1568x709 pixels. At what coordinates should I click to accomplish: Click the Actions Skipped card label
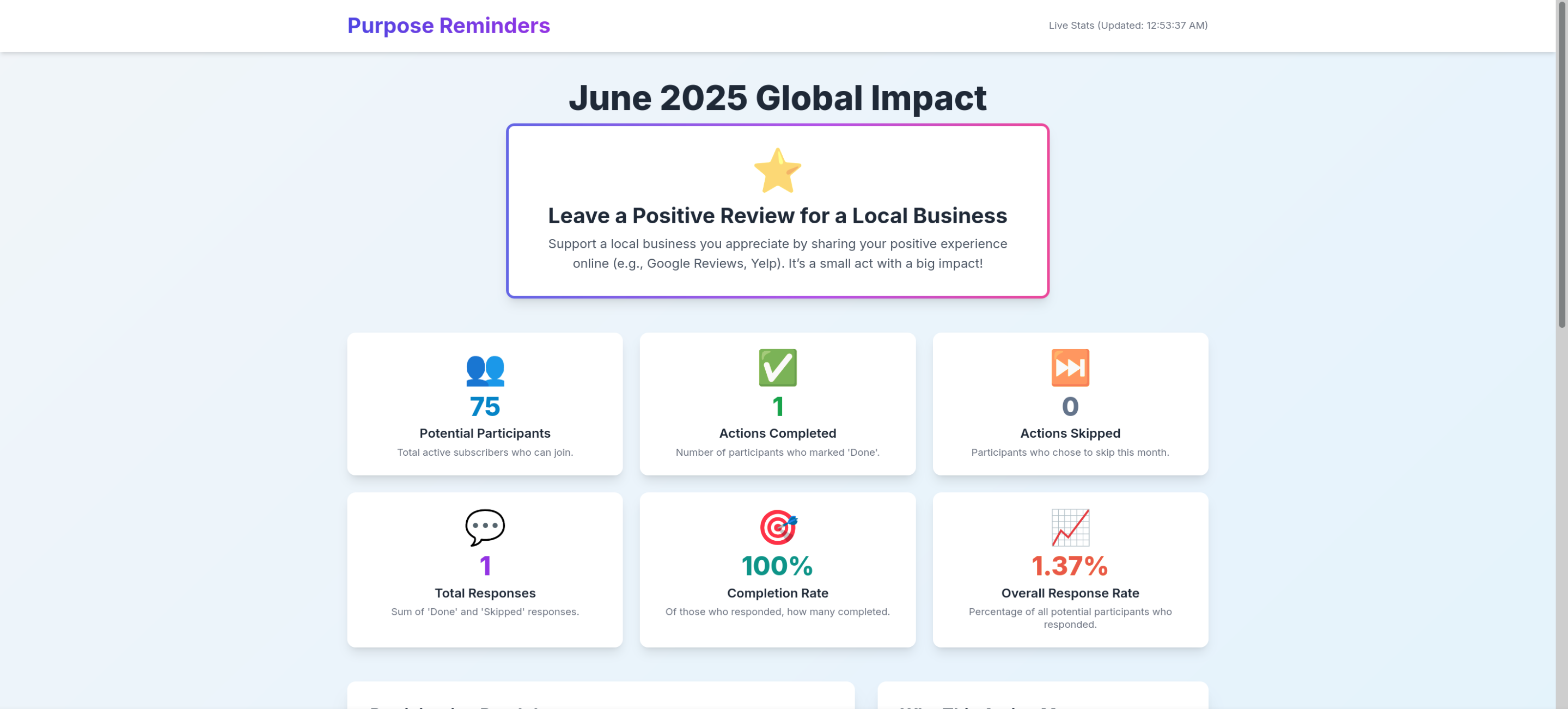click(x=1070, y=433)
